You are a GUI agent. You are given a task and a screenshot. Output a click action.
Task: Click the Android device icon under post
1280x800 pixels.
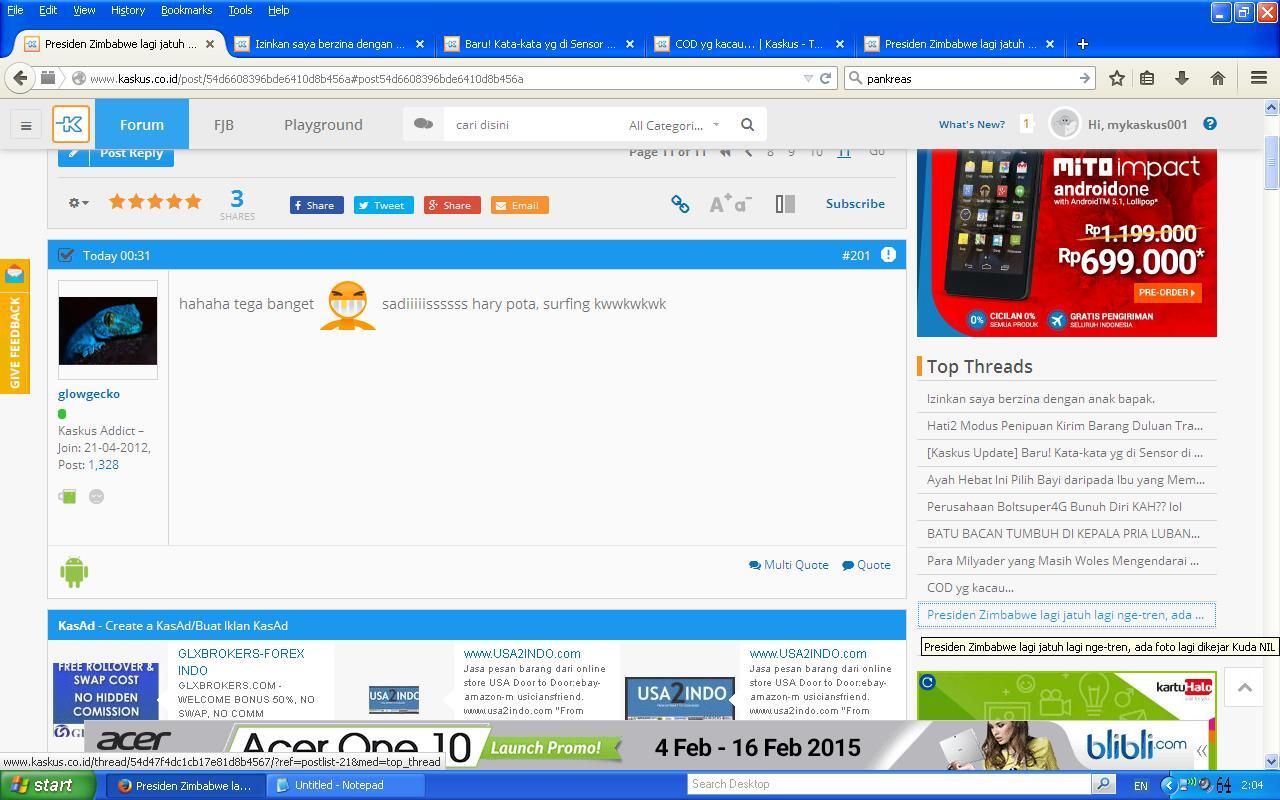coord(74,572)
